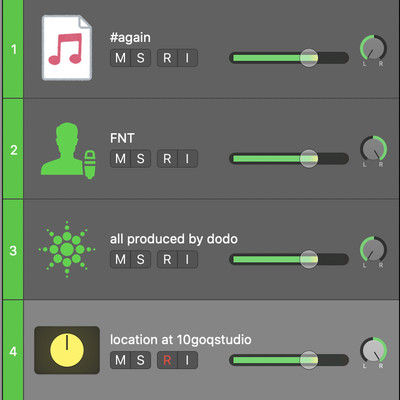Click the green starburst icon on track 3
The image size is (400, 400).
(x=67, y=249)
